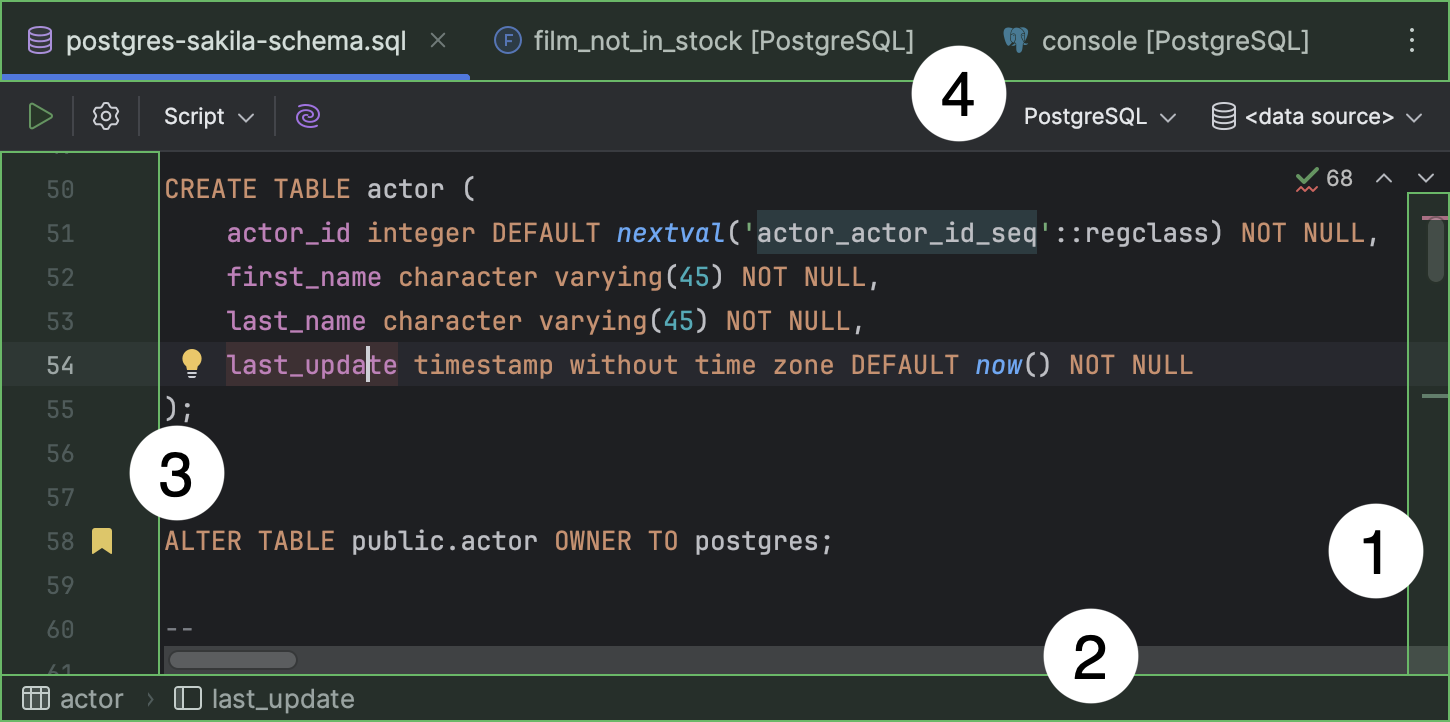The width and height of the screenshot is (1450, 722).
Task: Open run configuration settings via gear icon
Action: 105,115
